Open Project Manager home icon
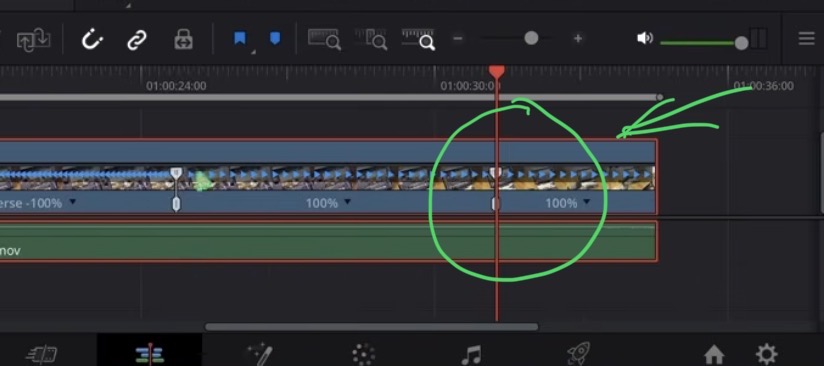Image resolution: width=824 pixels, height=366 pixels. point(714,355)
